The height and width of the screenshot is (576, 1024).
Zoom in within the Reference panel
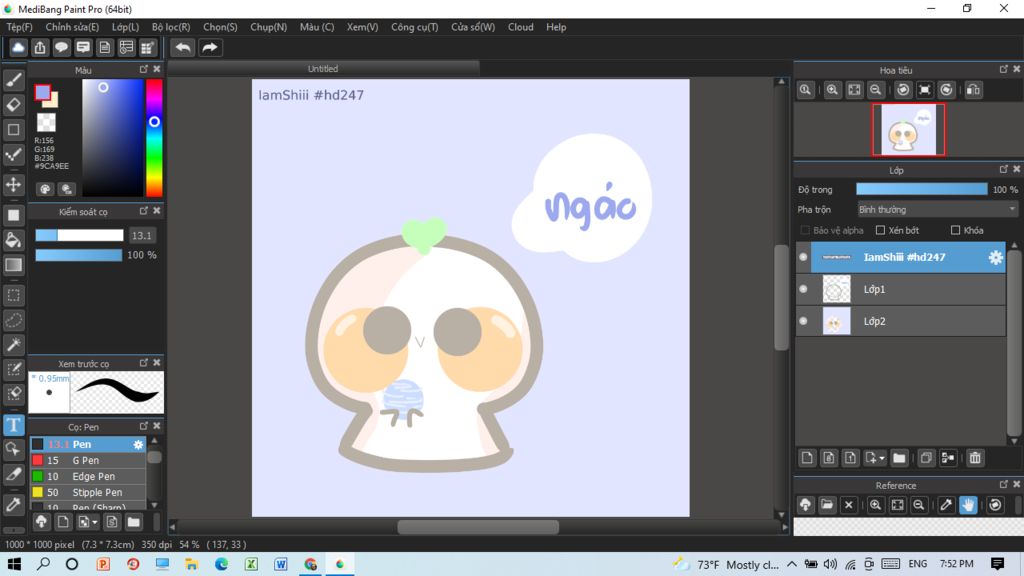click(876, 505)
